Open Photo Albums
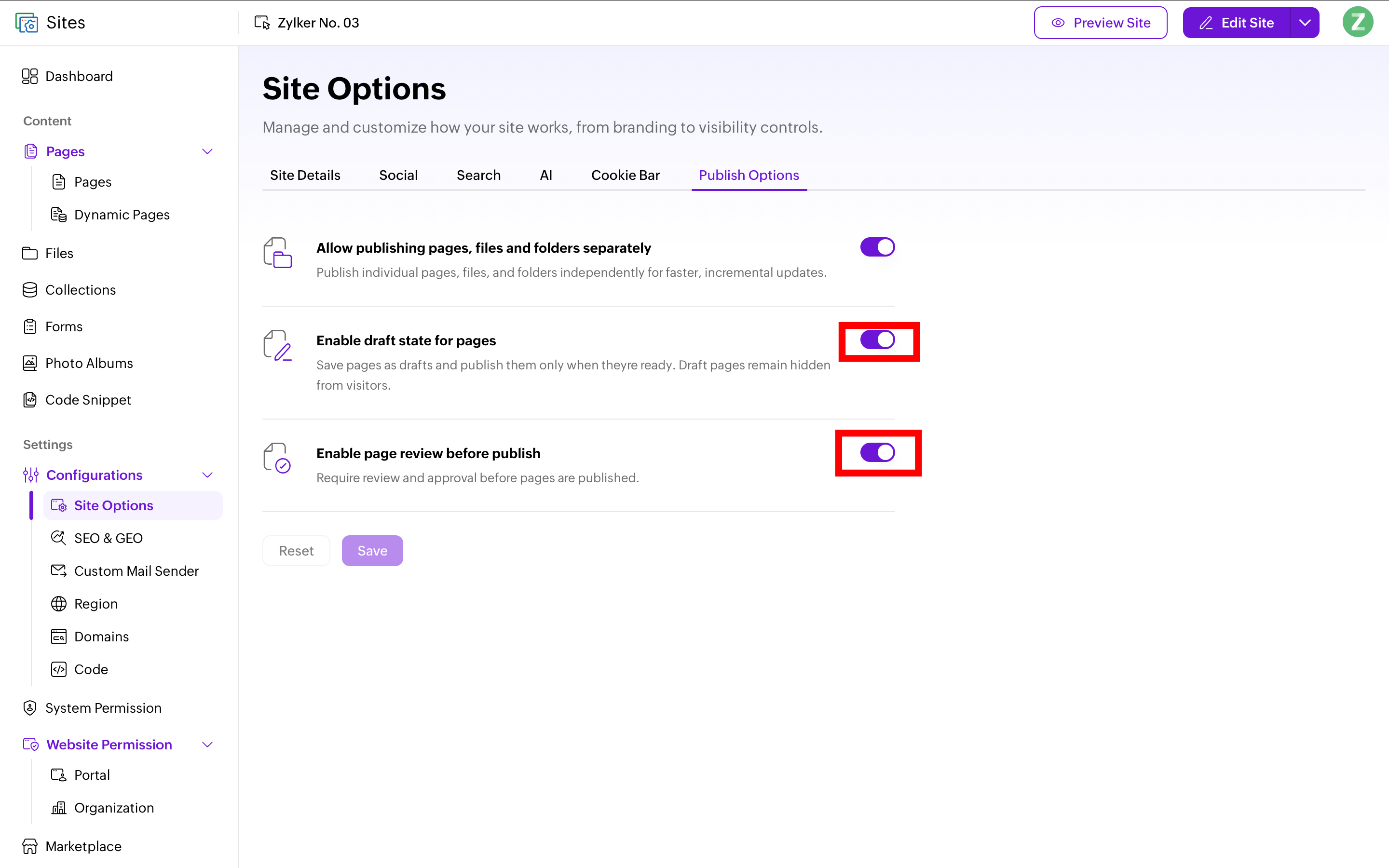The width and height of the screenshot is (1389, 868). (78, 364)
